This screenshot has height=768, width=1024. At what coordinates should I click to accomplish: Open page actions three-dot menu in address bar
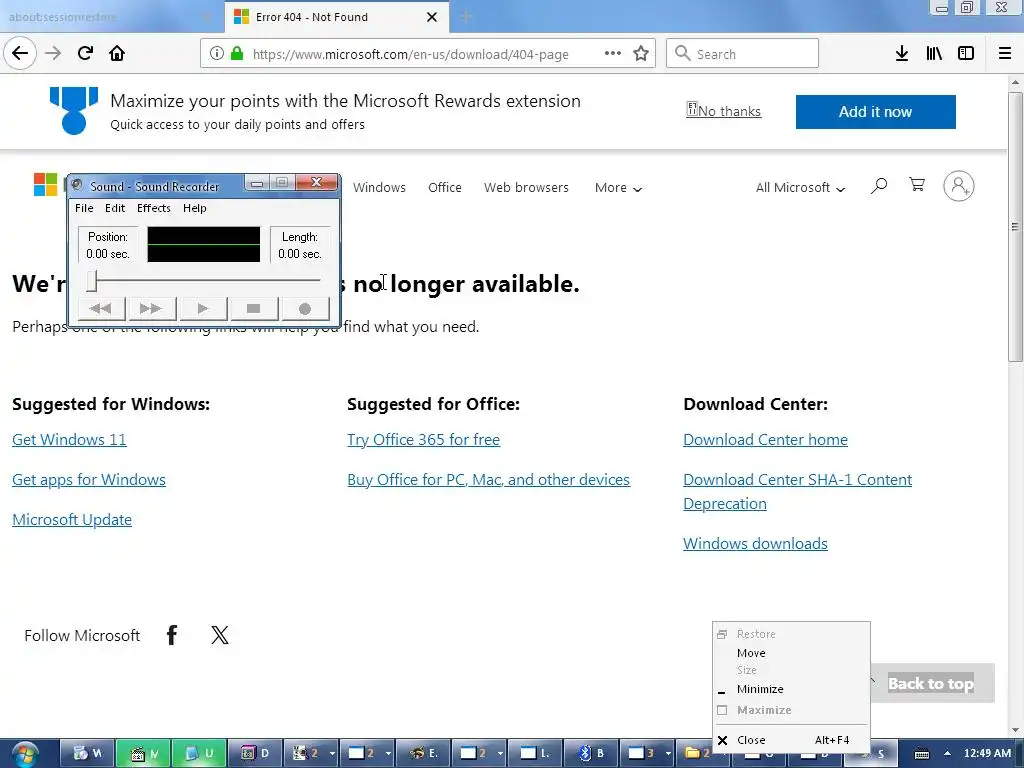click(x=613, y=54)
